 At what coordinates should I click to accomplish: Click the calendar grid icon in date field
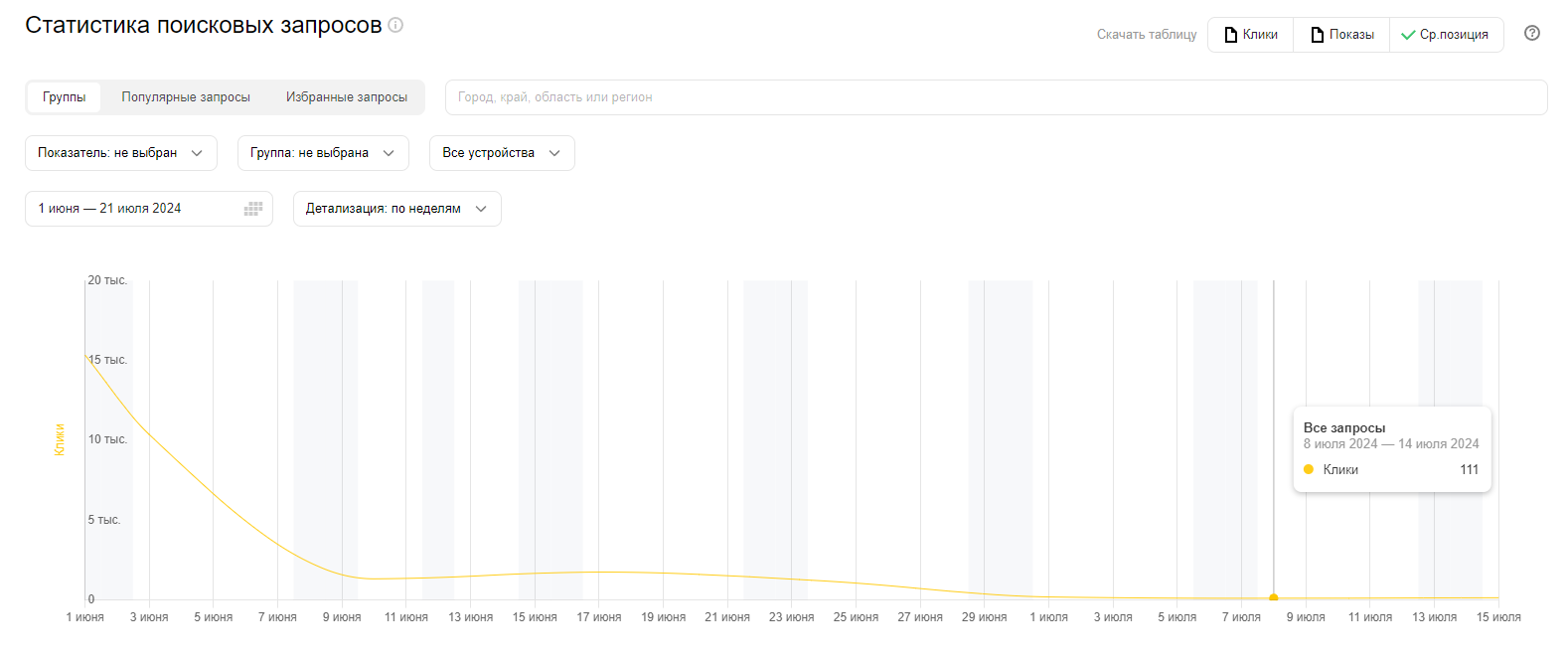(x=253, y=209)
